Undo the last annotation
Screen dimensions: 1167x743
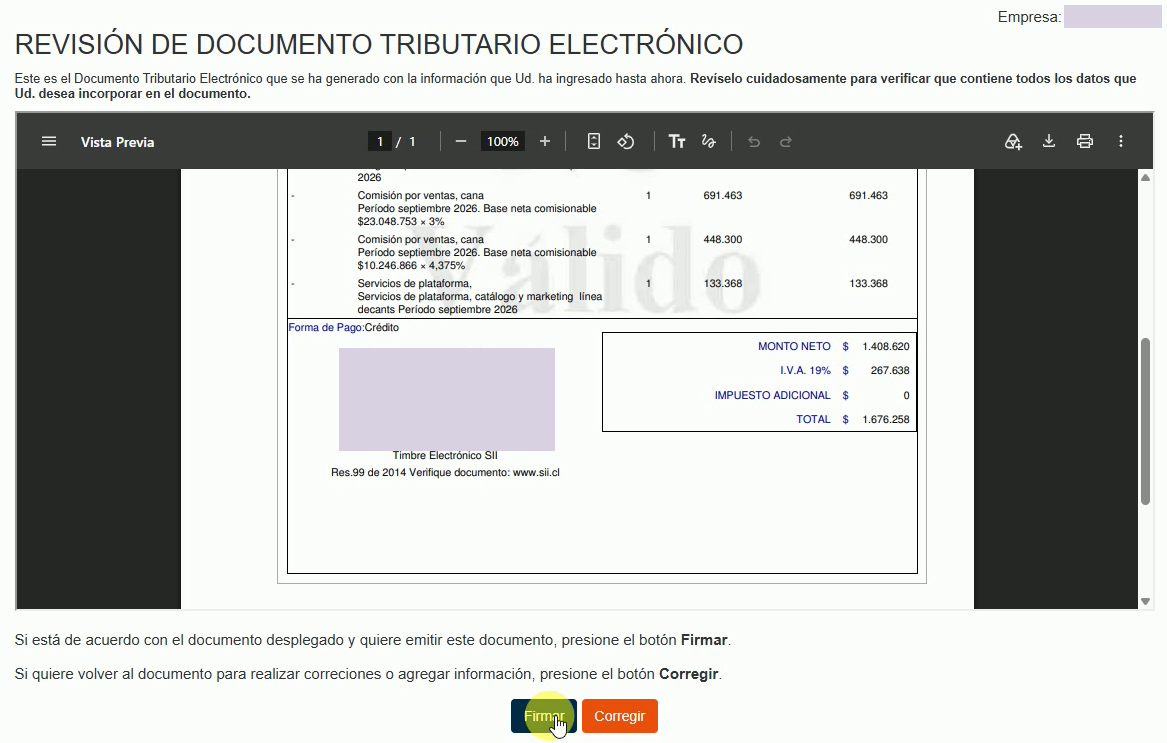coord(754,141)
